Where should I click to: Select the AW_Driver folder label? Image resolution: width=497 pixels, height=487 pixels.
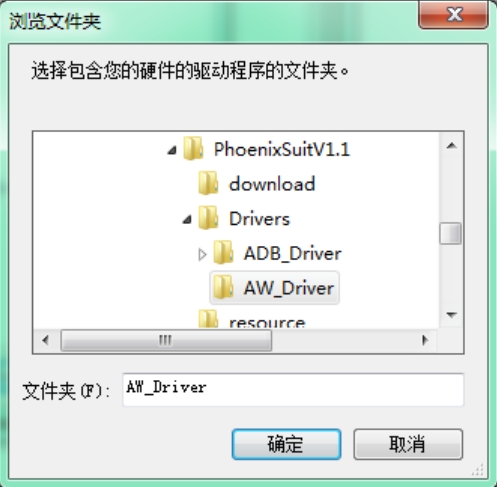[x=289, y=288]
